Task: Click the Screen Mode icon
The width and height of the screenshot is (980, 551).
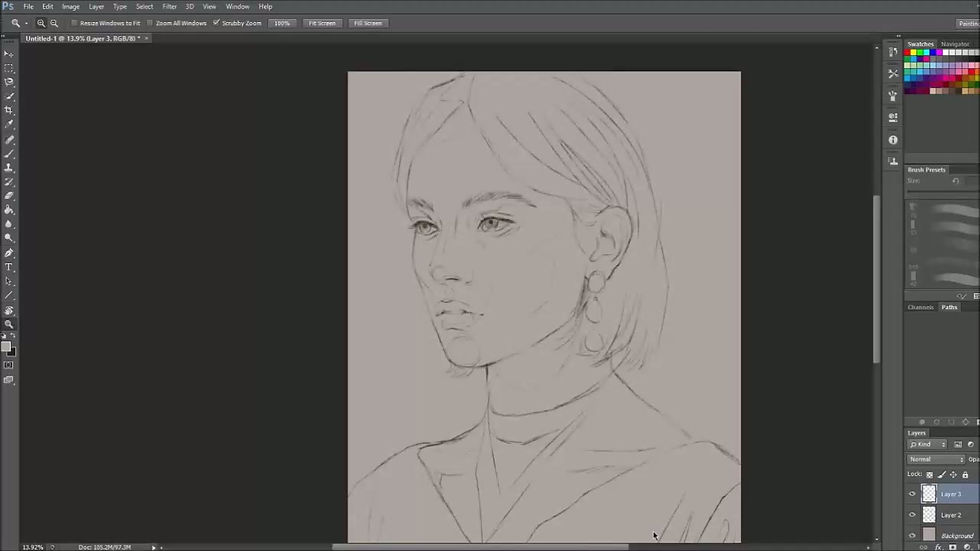Action: 9,380
